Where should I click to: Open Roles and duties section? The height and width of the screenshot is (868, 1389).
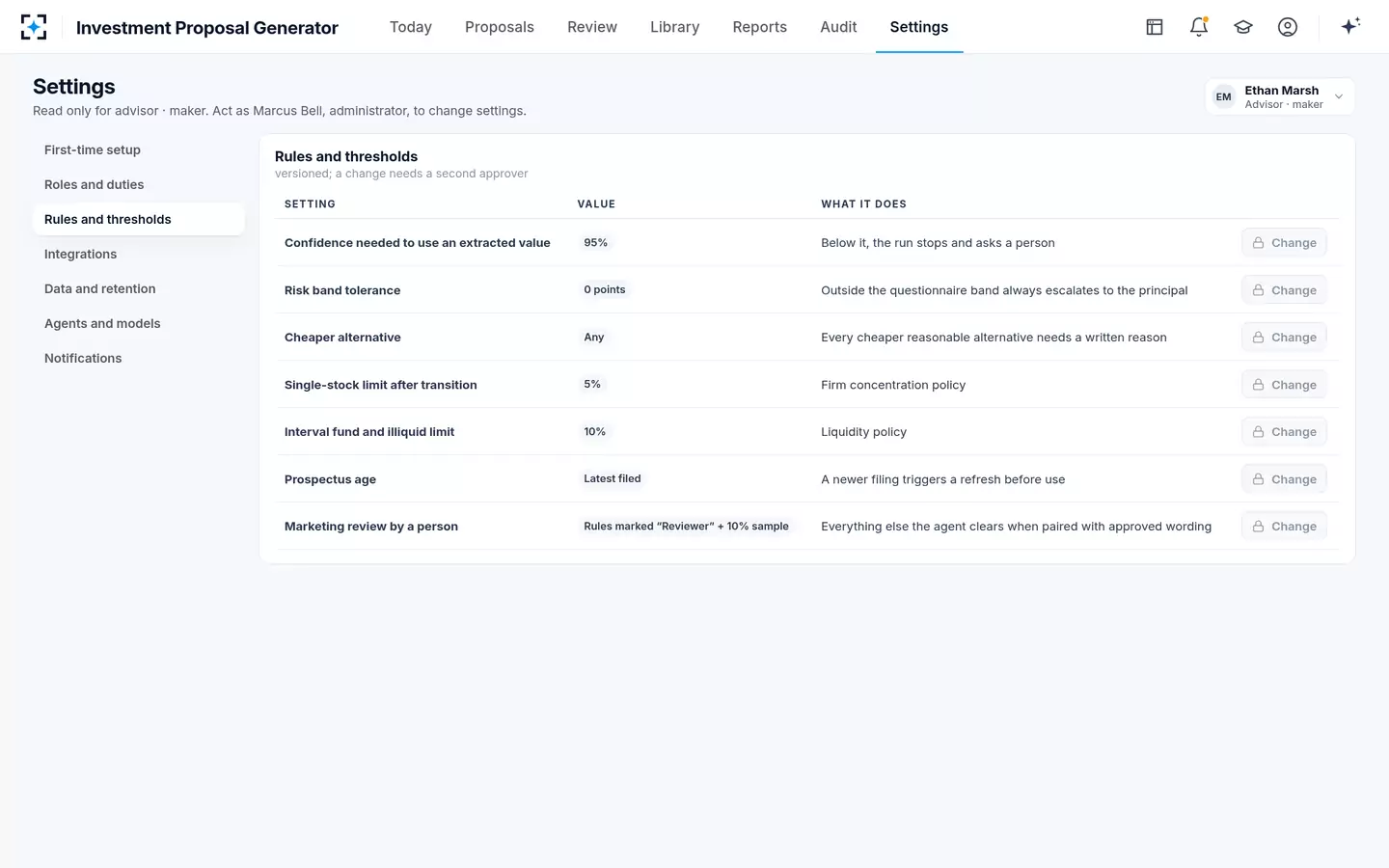click(139, 184)
